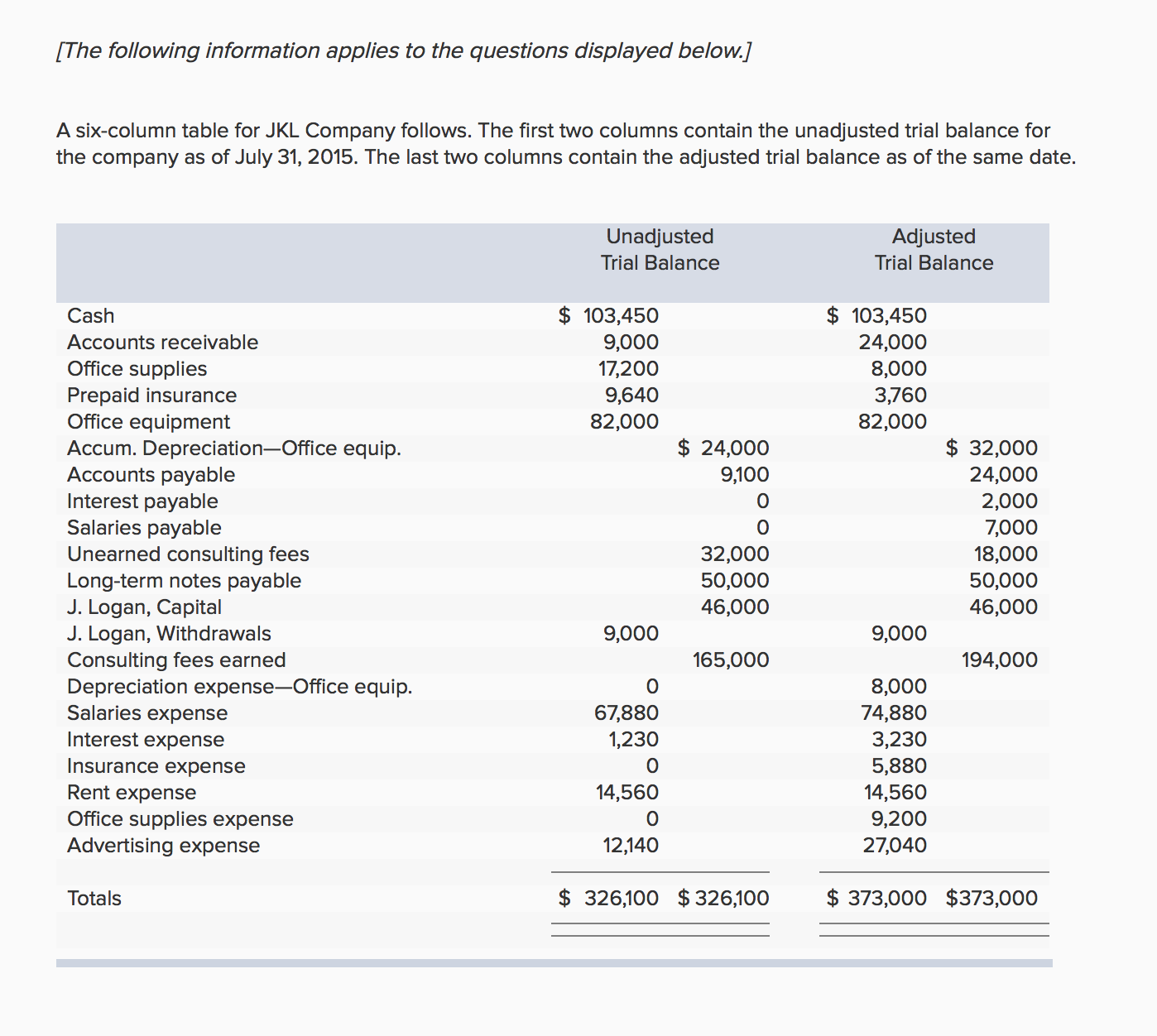
Task: Select adjusted interest payable value 2,000
Action: [1010, 501]
